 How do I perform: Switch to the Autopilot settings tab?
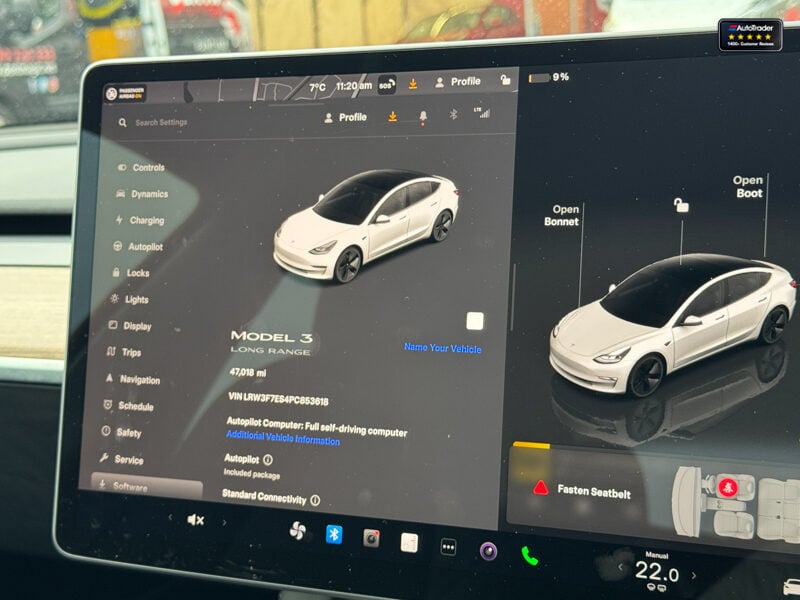[143, 244]
